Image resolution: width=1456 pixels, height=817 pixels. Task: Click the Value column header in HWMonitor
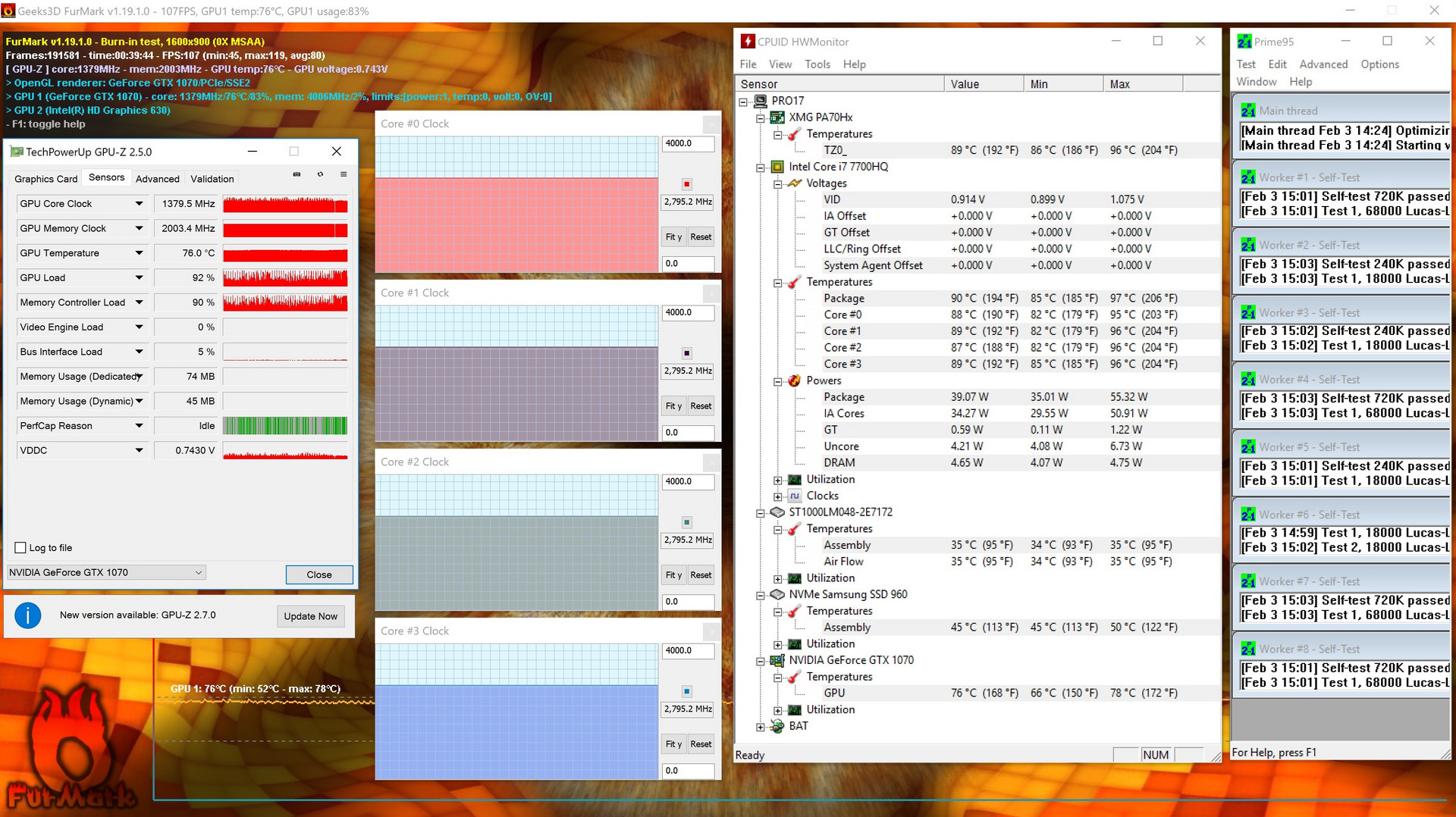tap(984, 84)
